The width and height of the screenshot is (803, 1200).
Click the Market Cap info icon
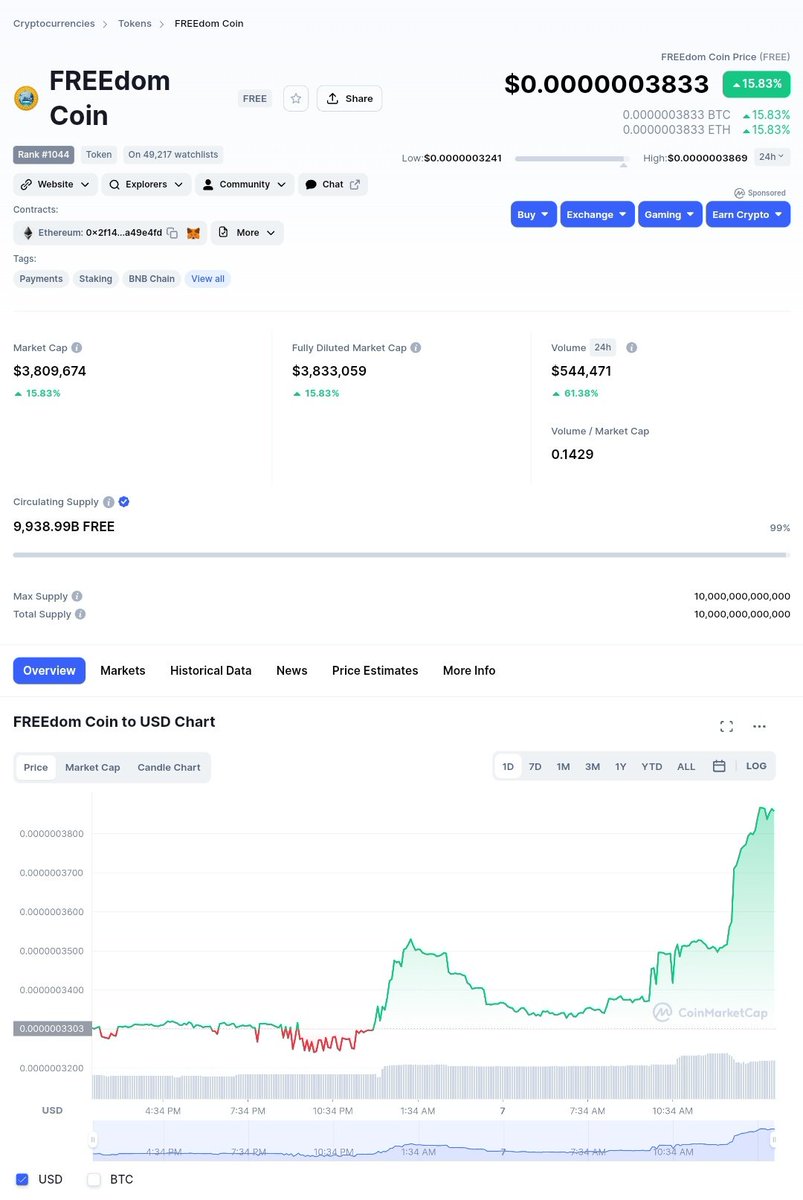tap(77, 348)
